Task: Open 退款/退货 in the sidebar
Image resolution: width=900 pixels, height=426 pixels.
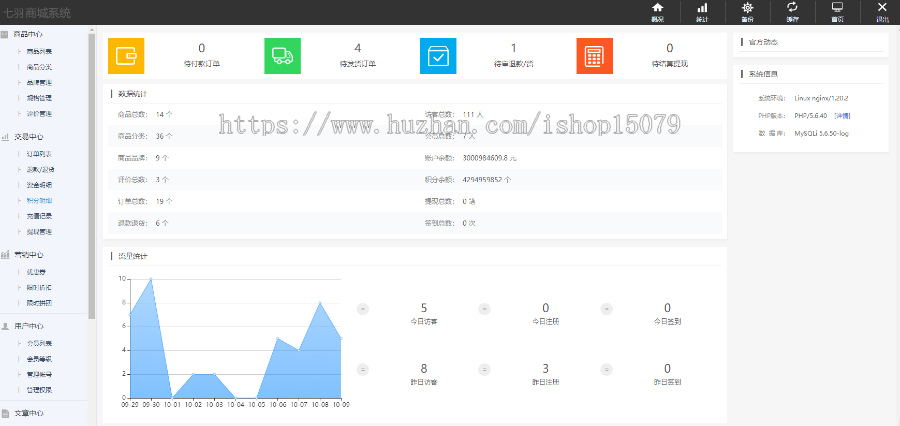Action: tap(40, 170)
